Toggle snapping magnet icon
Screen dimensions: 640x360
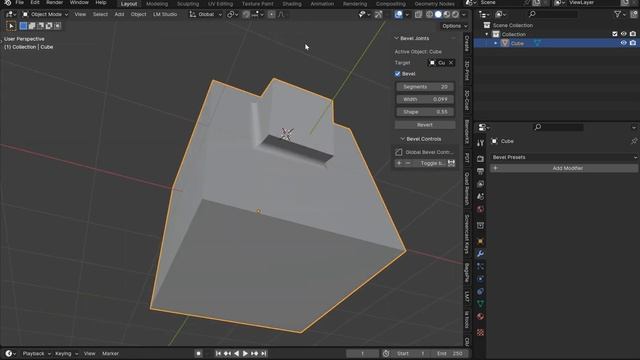point(246,14)
